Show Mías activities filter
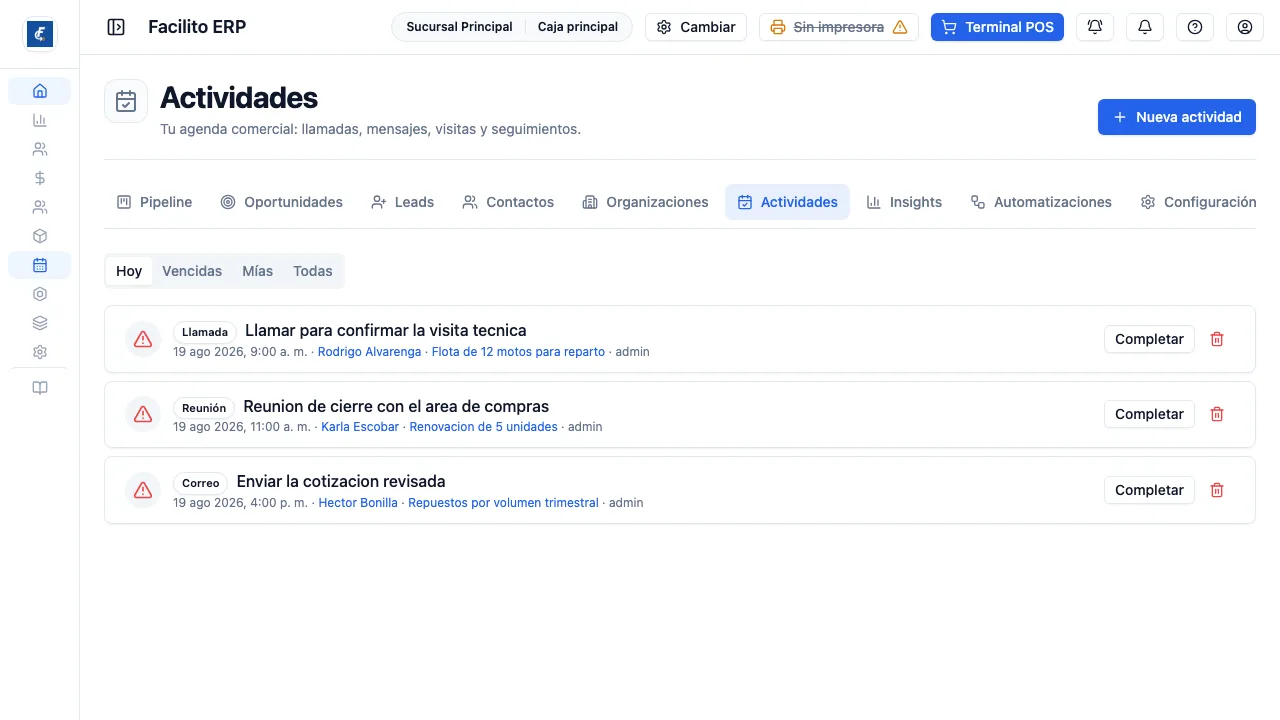This screenshot has height=720, width=1280. [x=258, y=271]
